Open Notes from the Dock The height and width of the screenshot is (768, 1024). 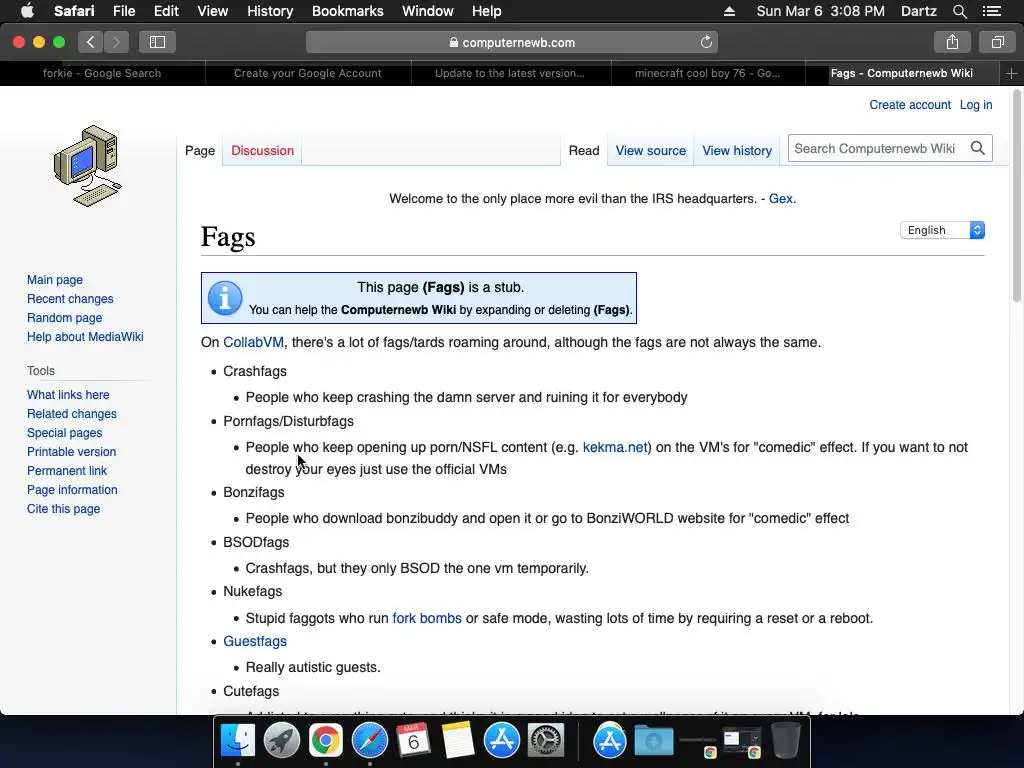point(458,741)
